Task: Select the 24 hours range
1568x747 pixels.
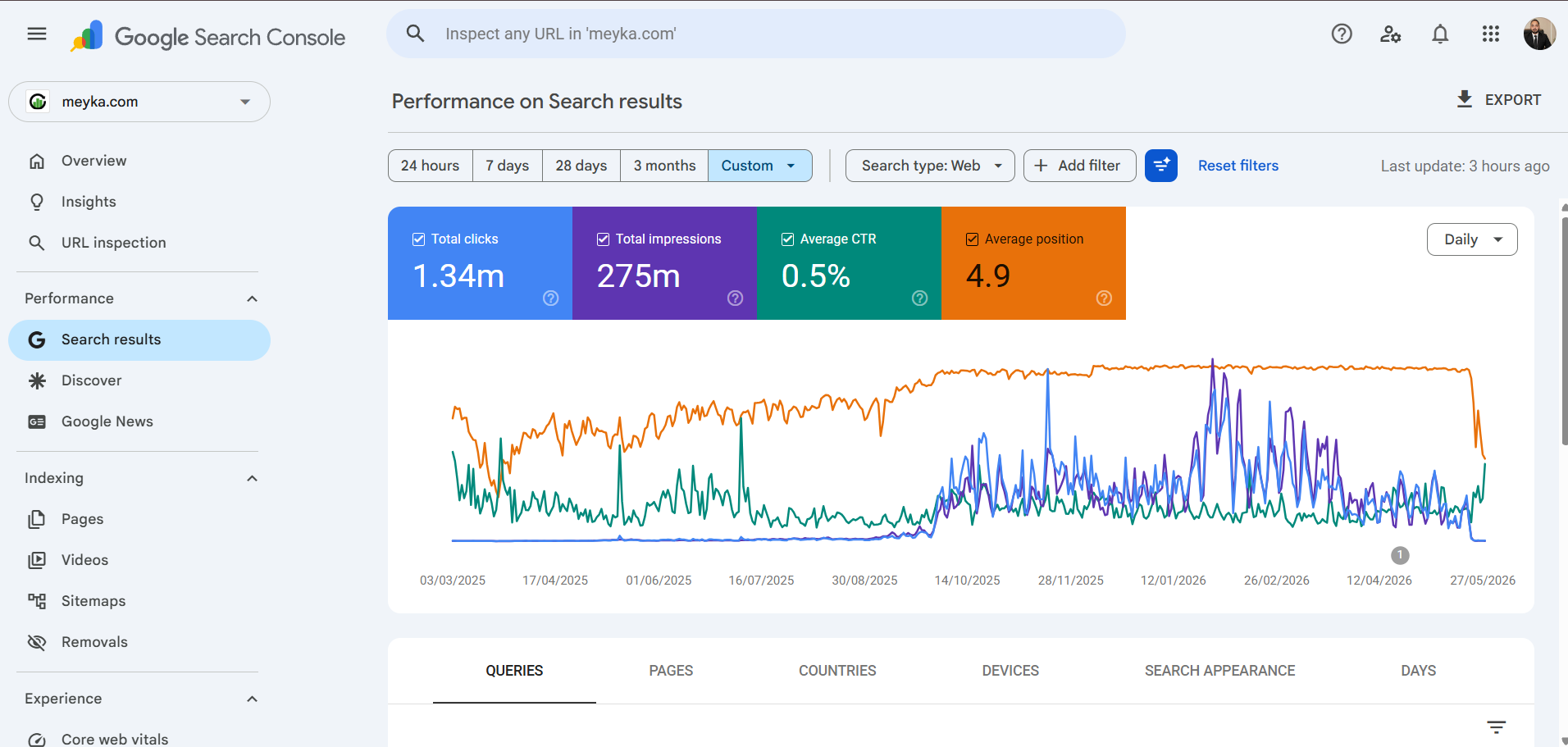Action: (x=431, y=166)
